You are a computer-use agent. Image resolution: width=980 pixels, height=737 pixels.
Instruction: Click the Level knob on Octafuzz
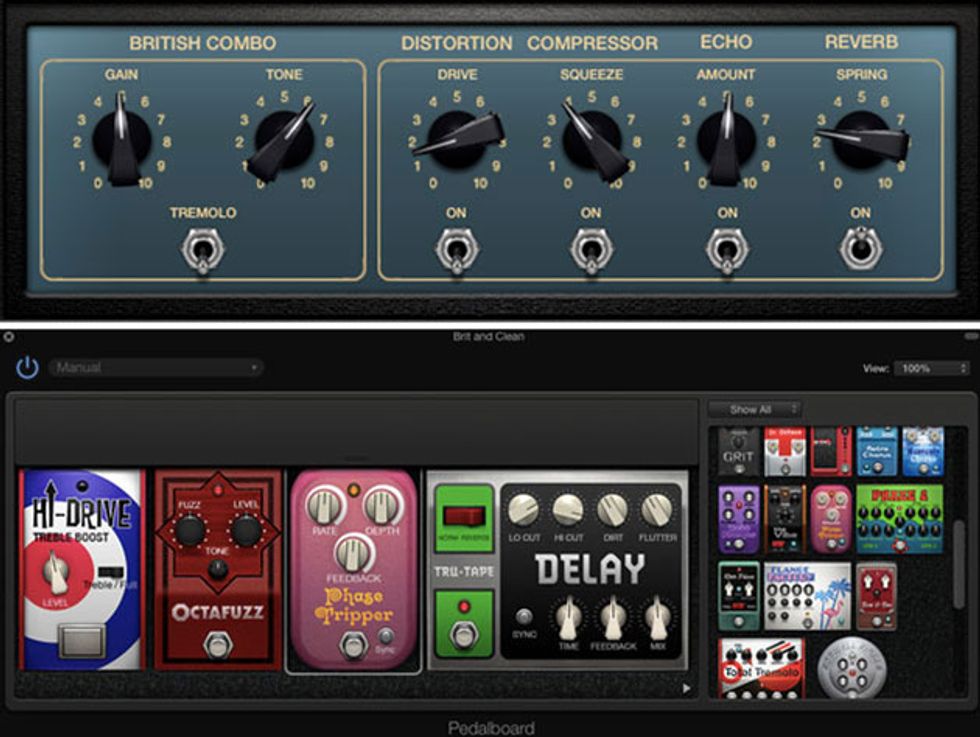point(246,531)
